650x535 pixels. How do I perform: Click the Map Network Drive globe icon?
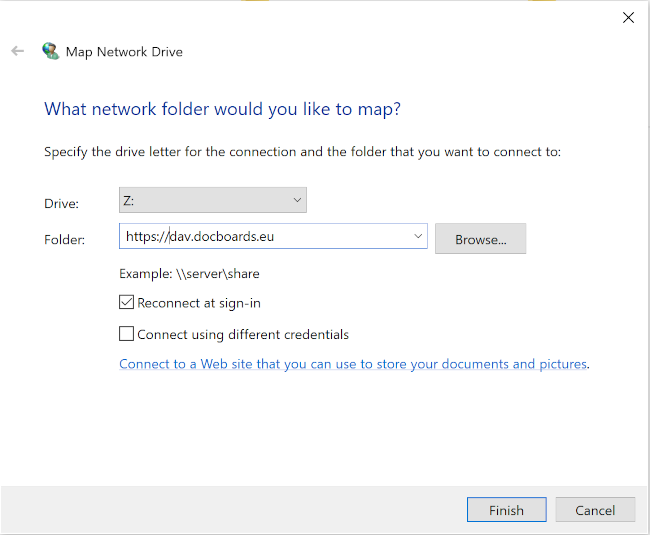[x=51, y=51]
